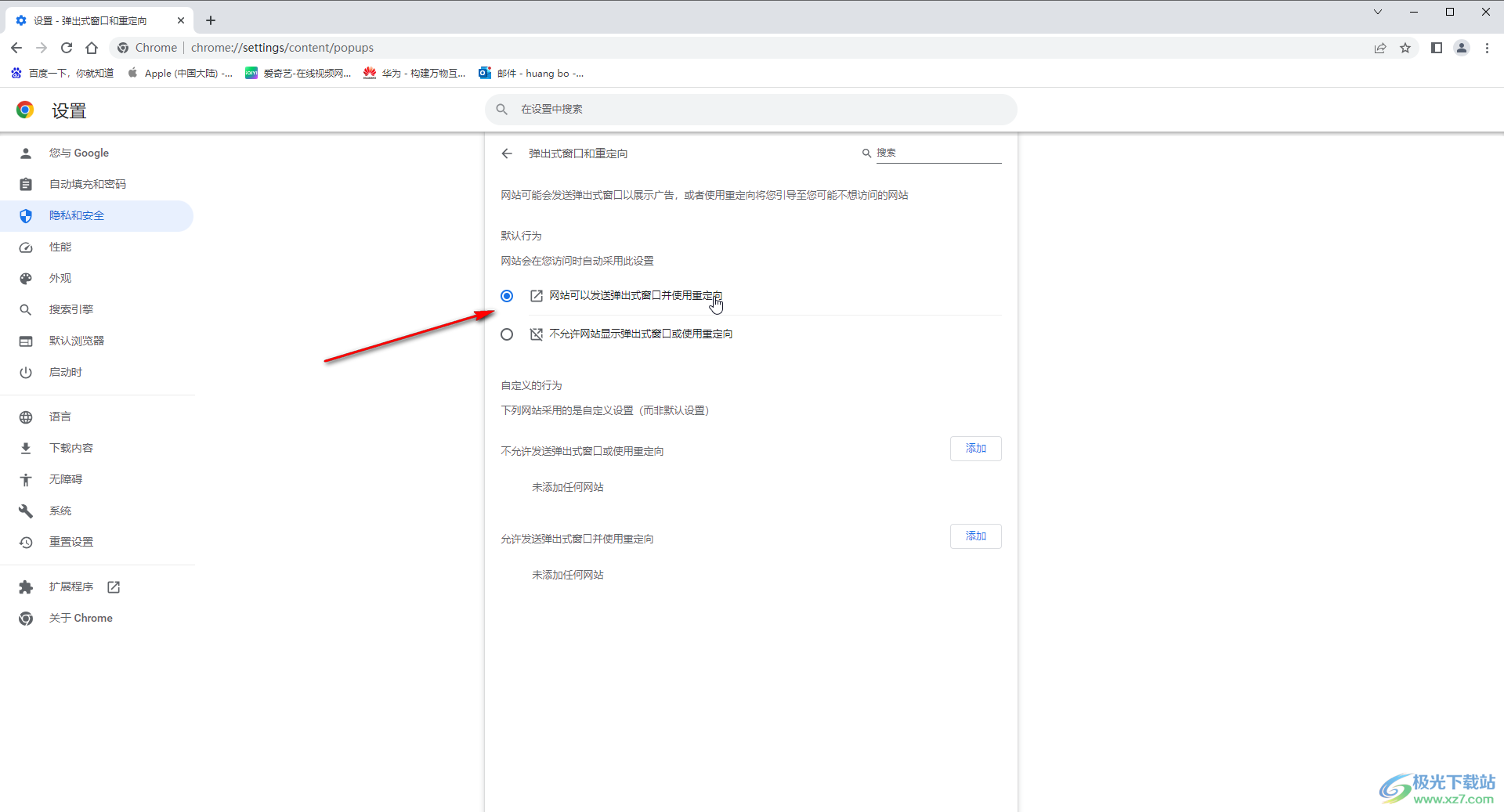Screen dimensions: 1504x812
Task: Open 下载内容 settings section
Action: [x=97, y=448]
